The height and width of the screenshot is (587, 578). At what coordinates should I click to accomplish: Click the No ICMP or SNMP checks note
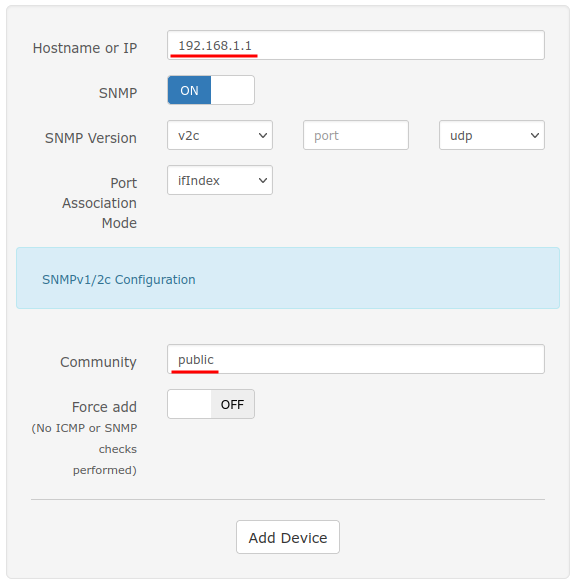coord(85,449)
